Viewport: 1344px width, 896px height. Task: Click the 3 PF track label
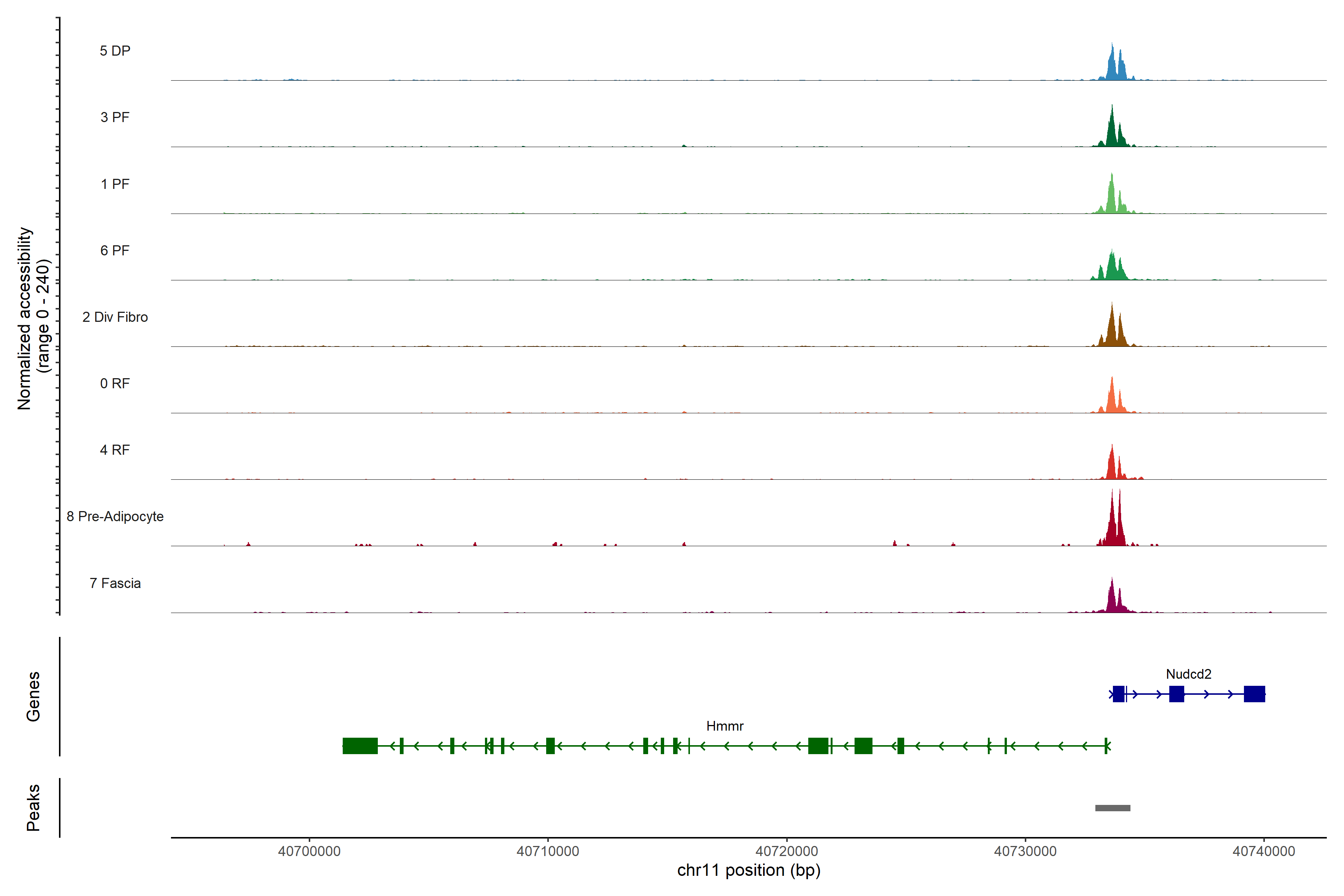click(115, 117)
